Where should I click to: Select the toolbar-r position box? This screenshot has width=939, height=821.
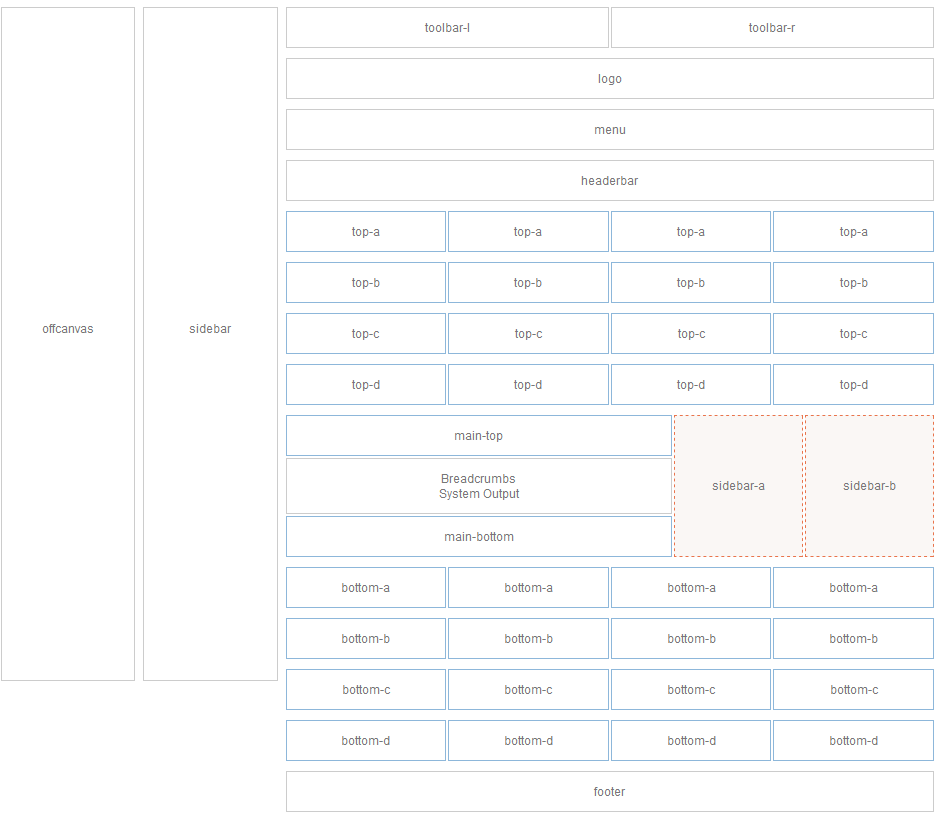tap(772, 28)
